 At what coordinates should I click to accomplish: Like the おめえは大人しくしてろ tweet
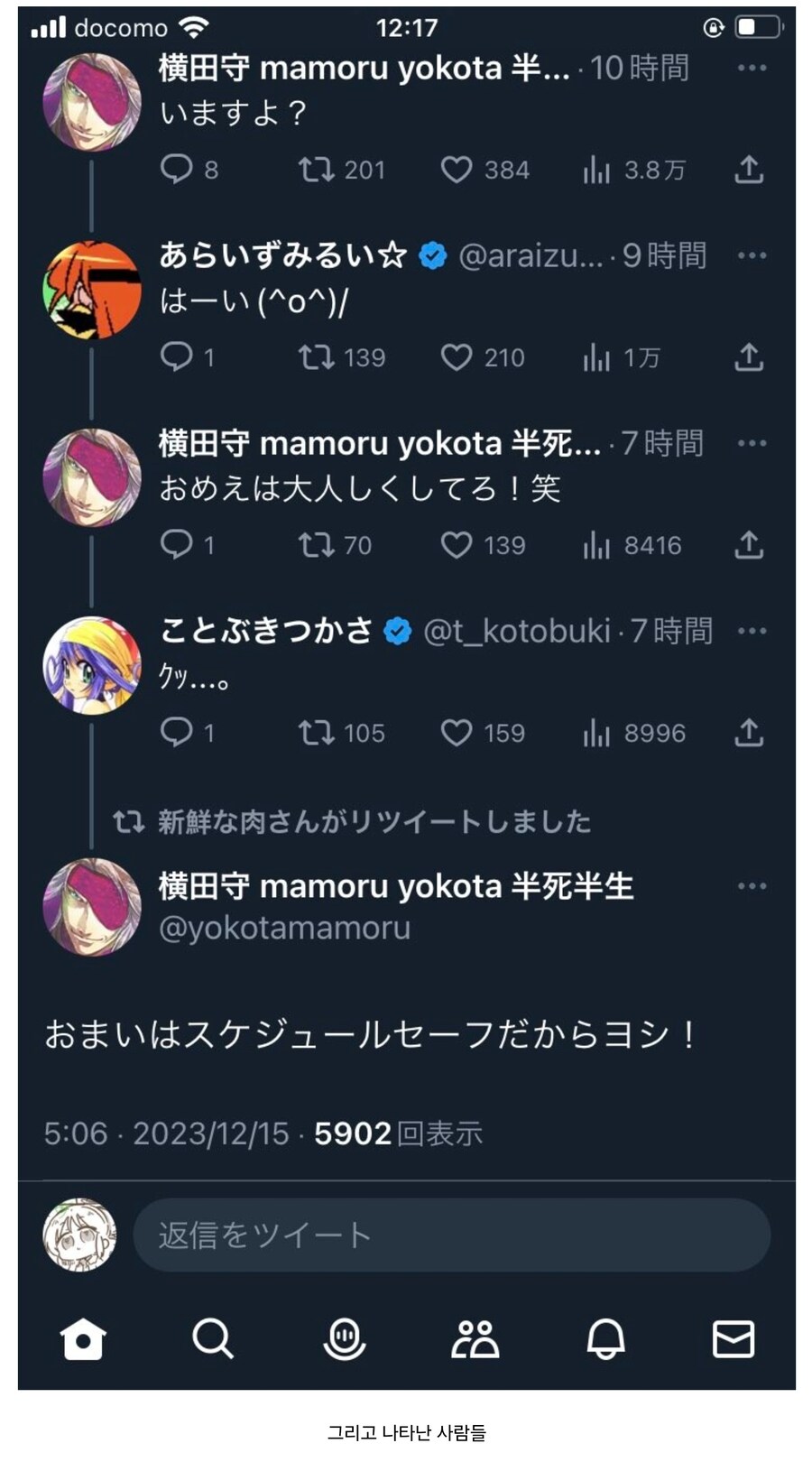pos(457,545)
